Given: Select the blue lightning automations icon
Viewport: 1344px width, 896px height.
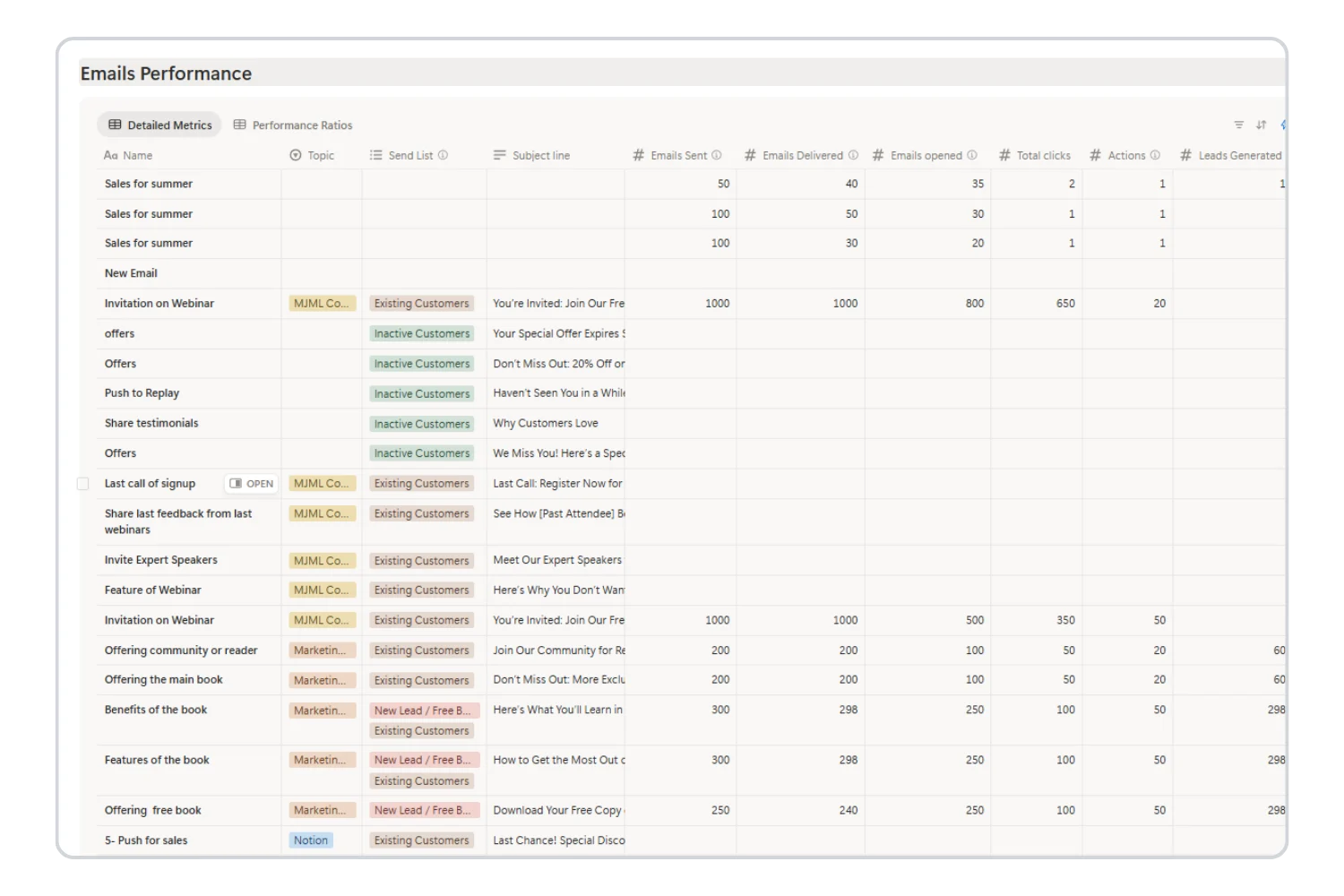Looking at the screenshot, I should [1283, 126].
